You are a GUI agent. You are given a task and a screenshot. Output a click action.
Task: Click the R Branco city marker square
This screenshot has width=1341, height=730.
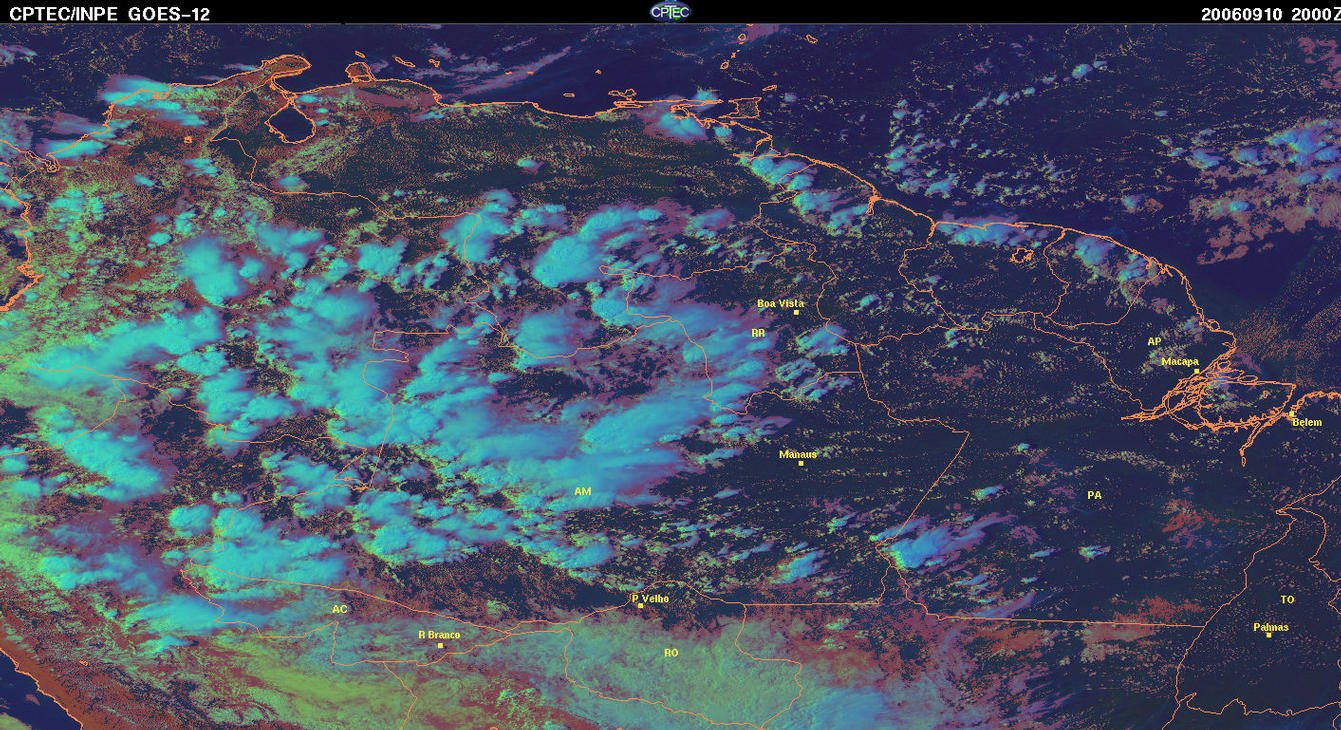440,646
